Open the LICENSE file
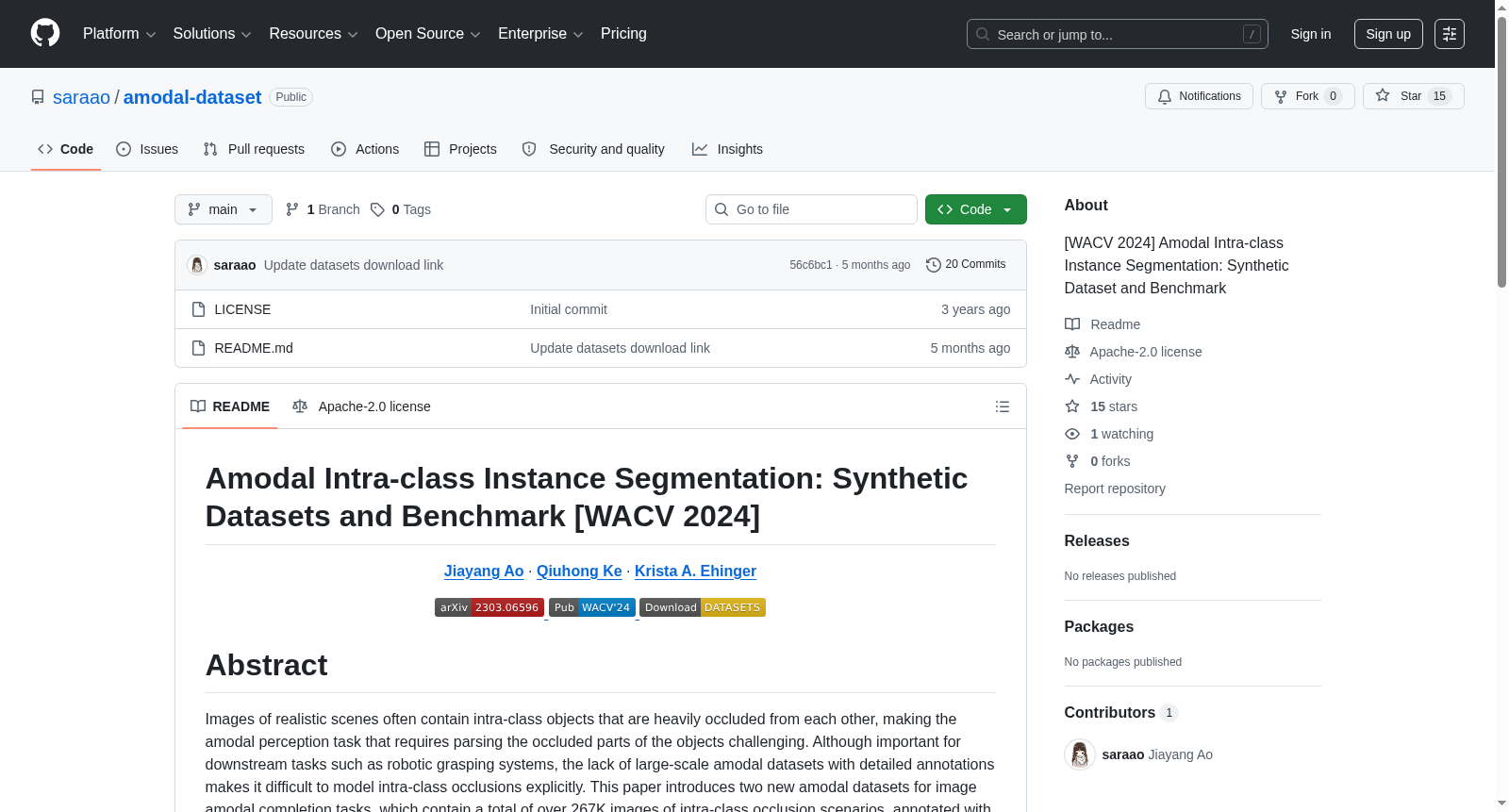The height and width of the screenshot is (812, 1509). tap(242, 309)
